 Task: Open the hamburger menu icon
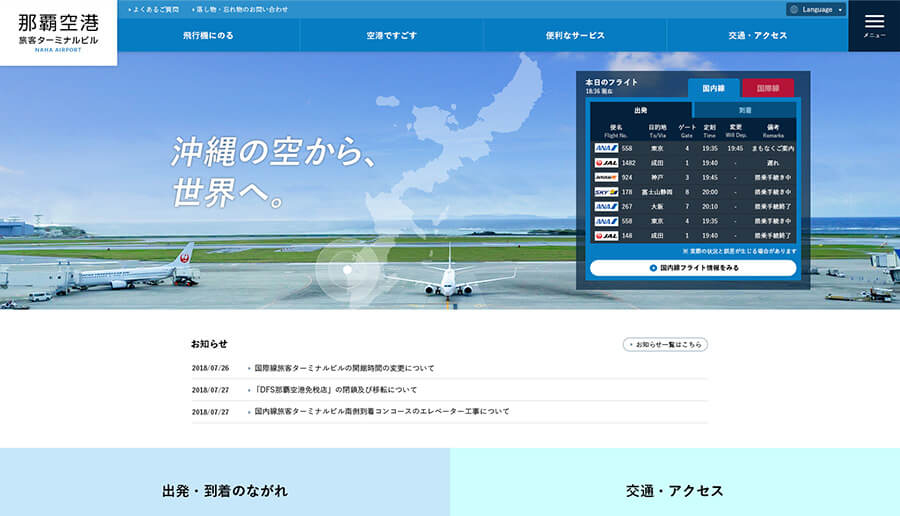point(874,24)
